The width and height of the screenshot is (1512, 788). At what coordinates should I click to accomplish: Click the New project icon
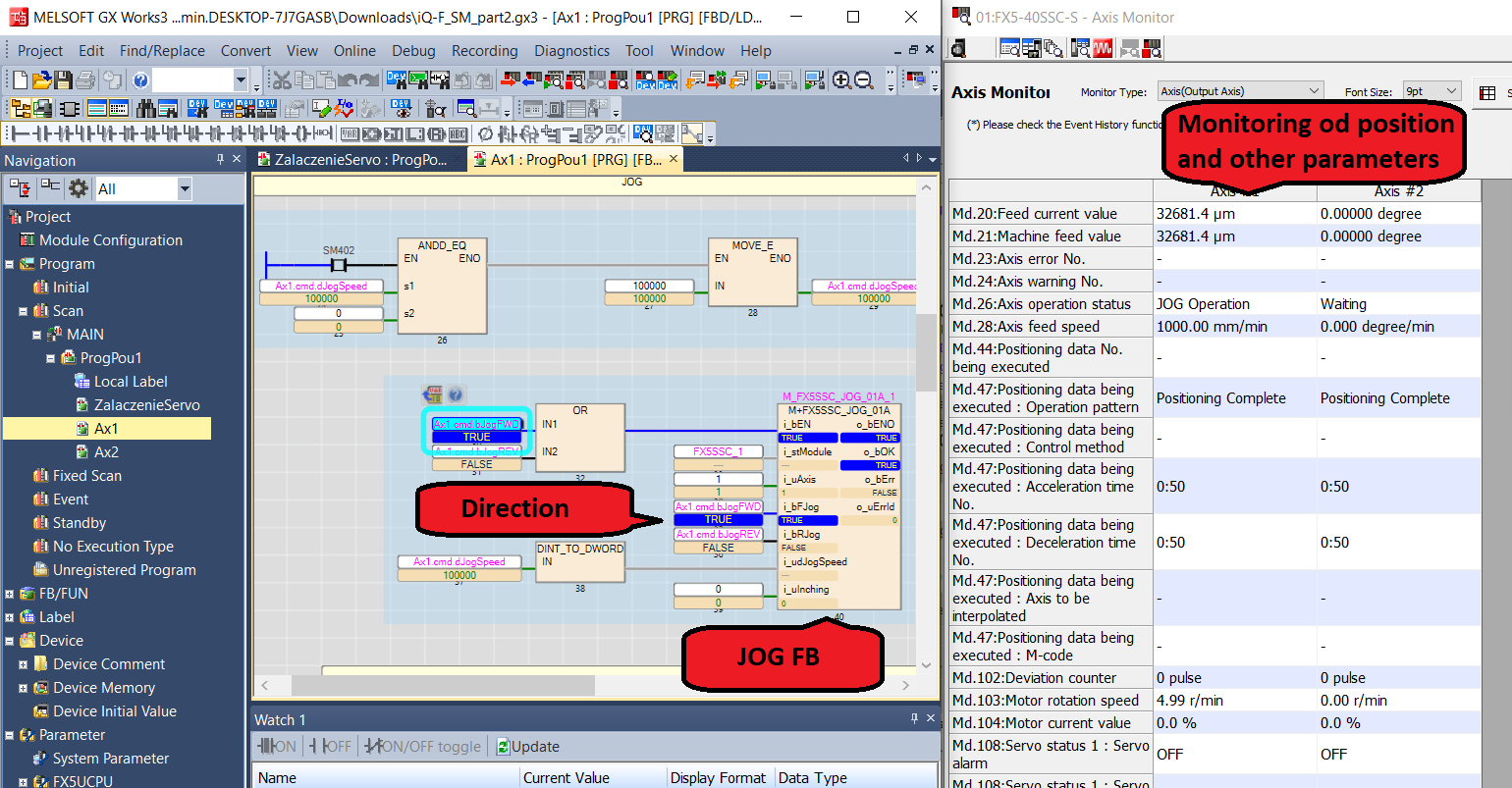[x=20, y=79]
